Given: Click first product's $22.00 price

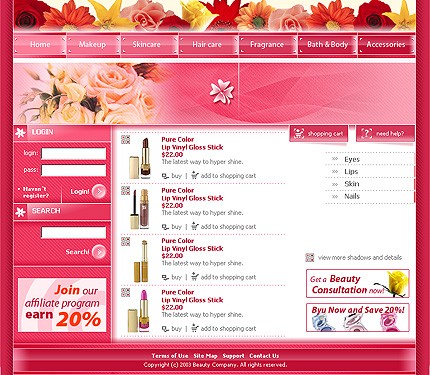Looking at the screenshot, I should [x=172, y=155].
